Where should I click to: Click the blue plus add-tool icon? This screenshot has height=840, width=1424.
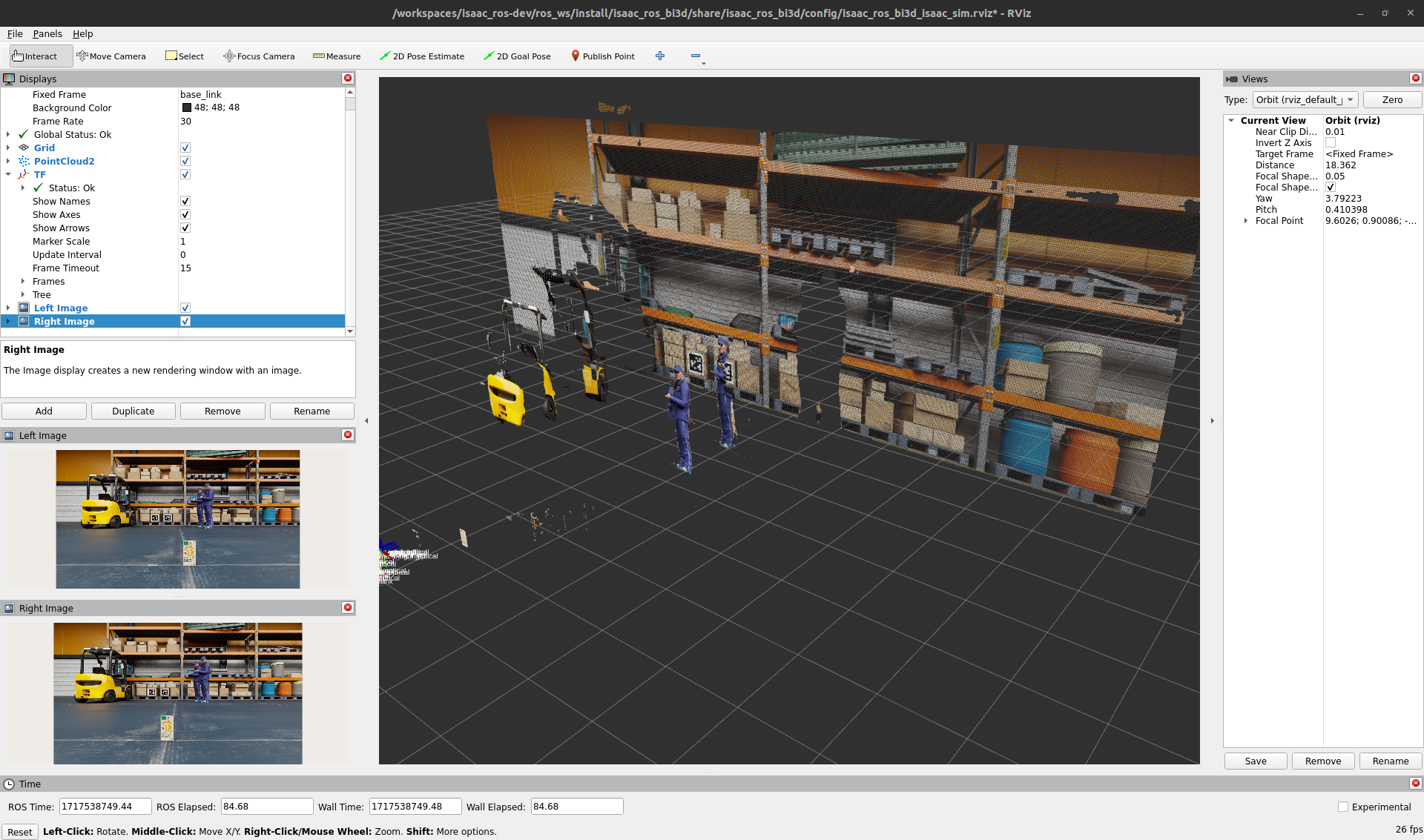[660, 56]
